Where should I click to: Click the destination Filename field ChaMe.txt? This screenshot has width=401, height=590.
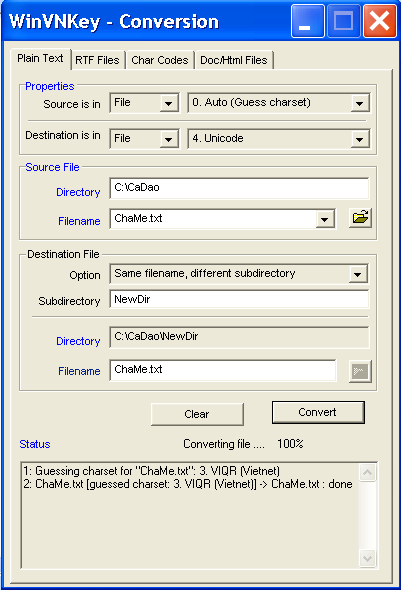223,370
